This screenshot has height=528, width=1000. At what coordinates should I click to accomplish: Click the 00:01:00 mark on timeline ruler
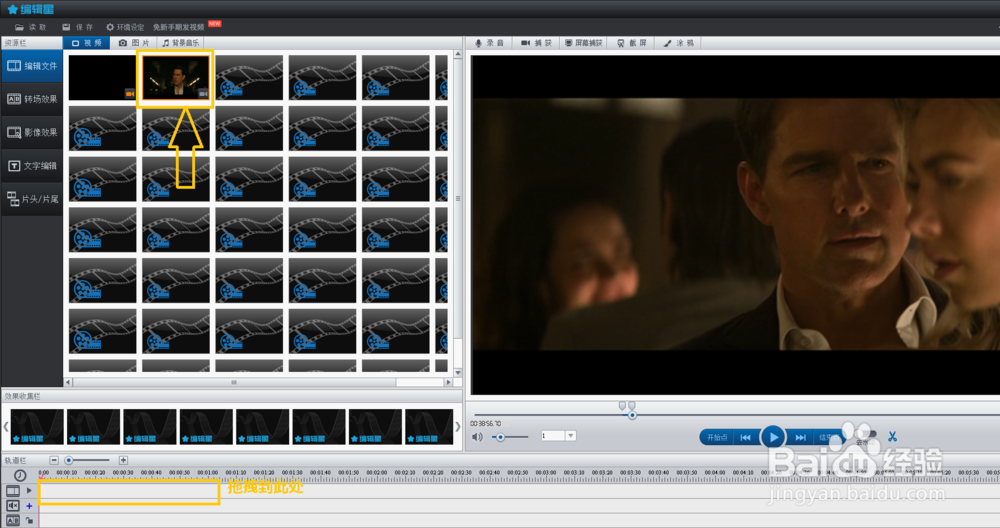point(207,473)
